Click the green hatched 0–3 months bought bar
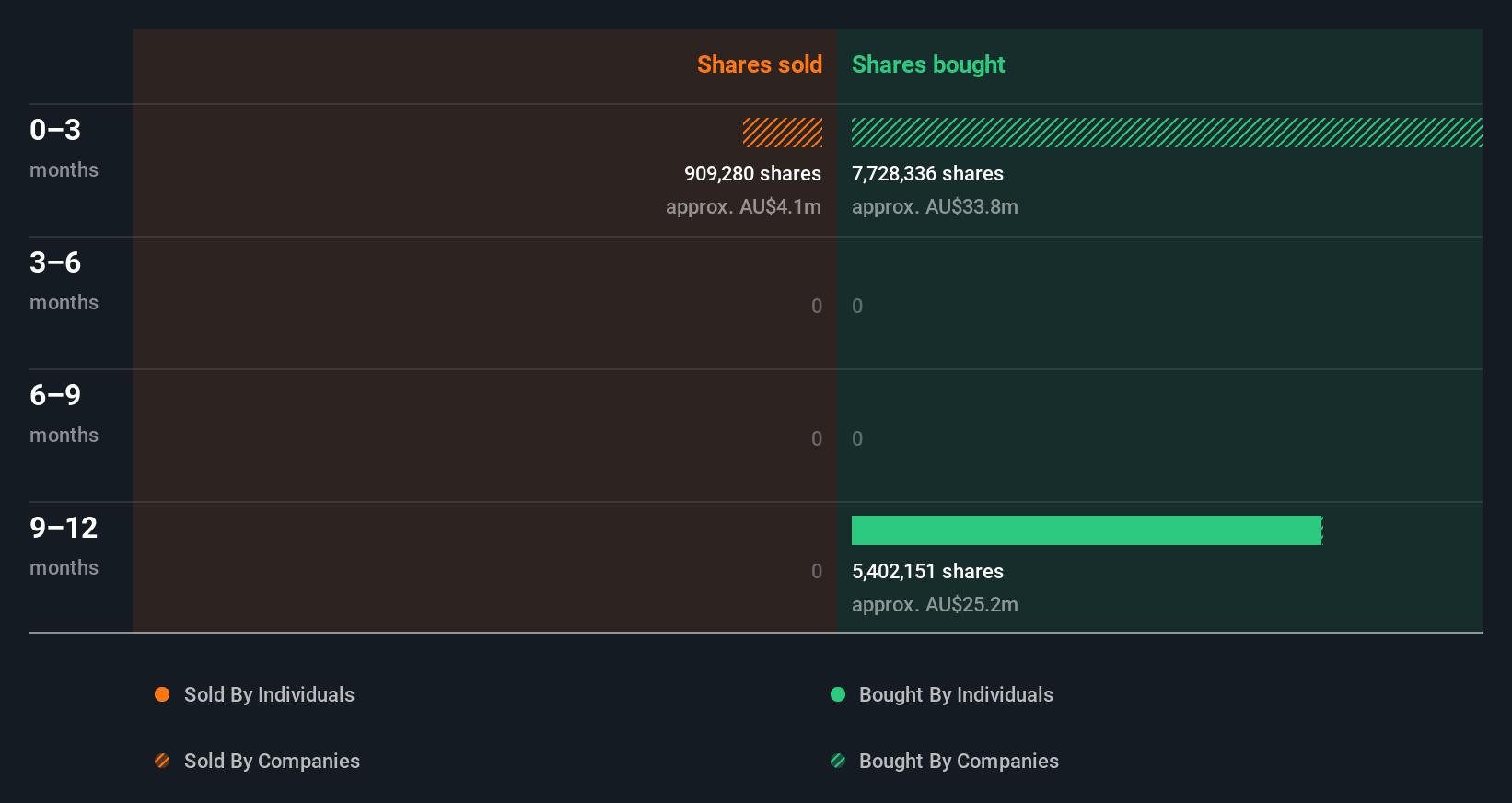Viewport: 1512px width, 803px height. pyautogui.click(x=1167, y=133)
